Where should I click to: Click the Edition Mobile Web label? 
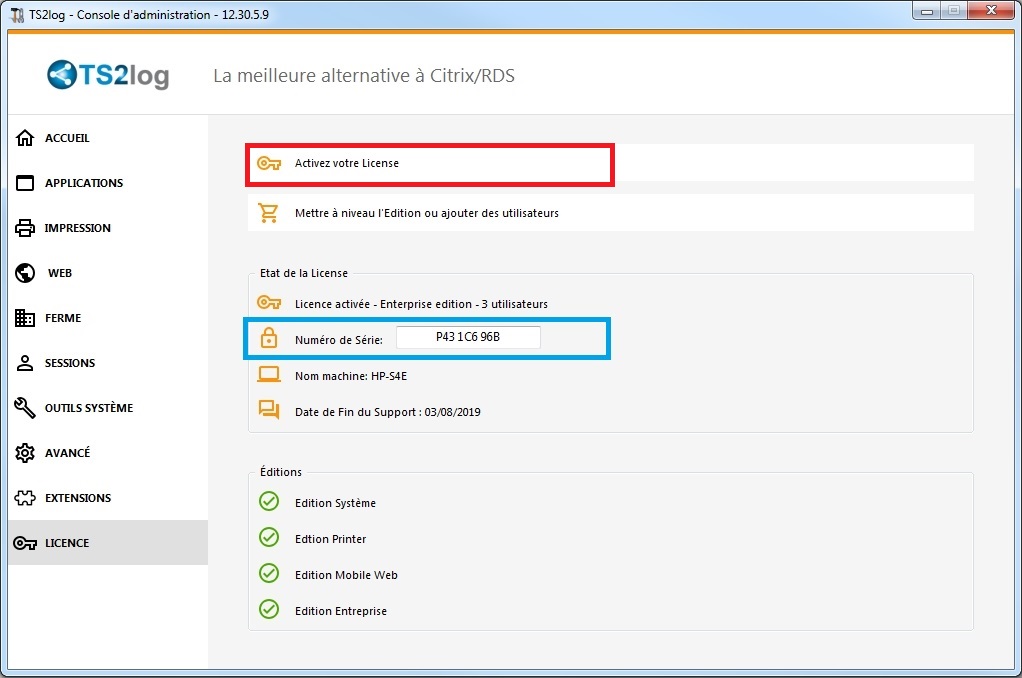[x=346, y=575]
